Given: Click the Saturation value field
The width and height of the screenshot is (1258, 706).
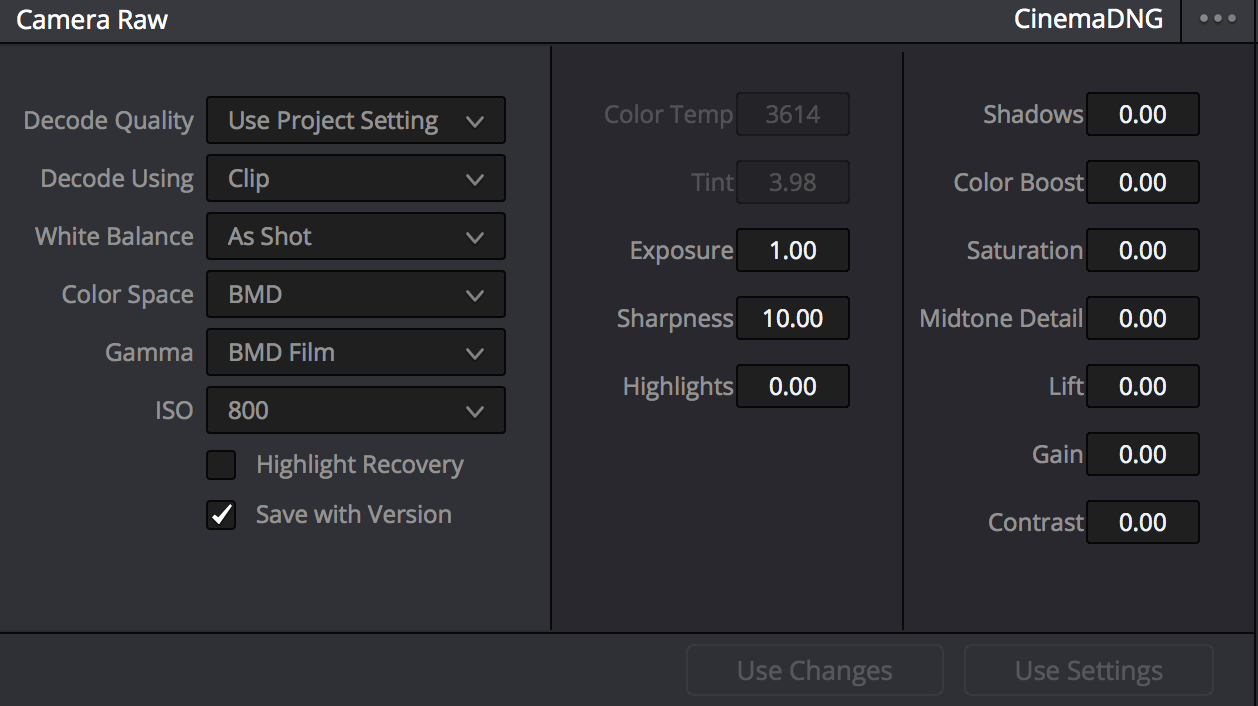Looking at the screenshot, I should tap(1142, 250).
